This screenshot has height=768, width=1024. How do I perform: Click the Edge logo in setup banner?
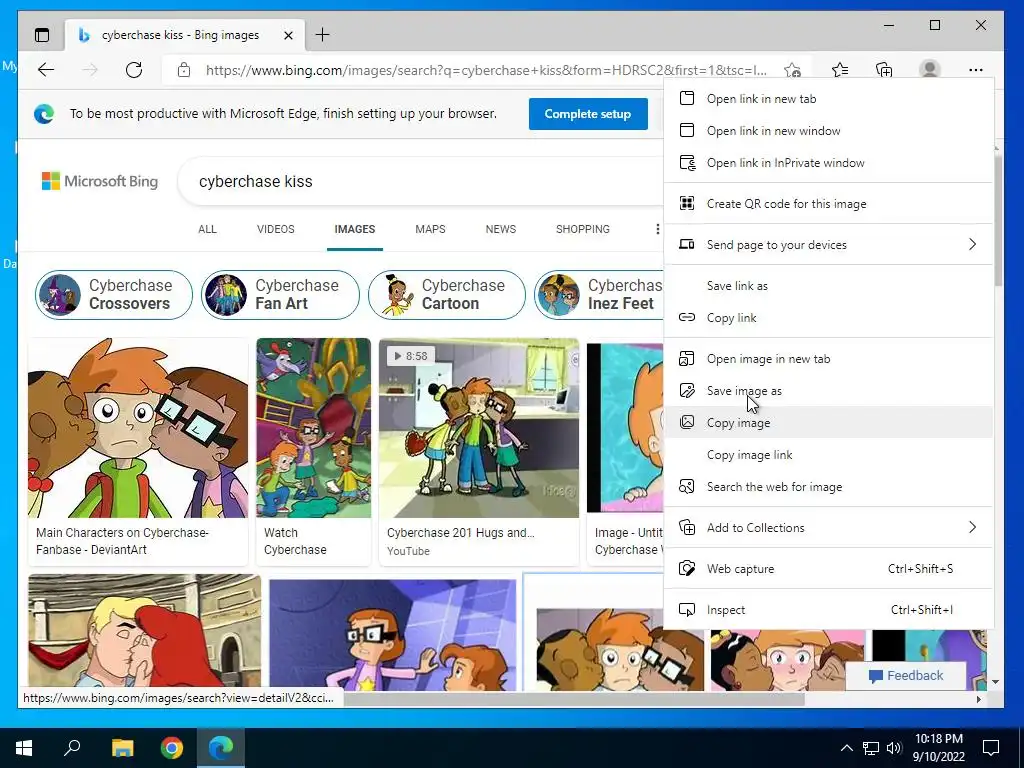tap(44, 114)
